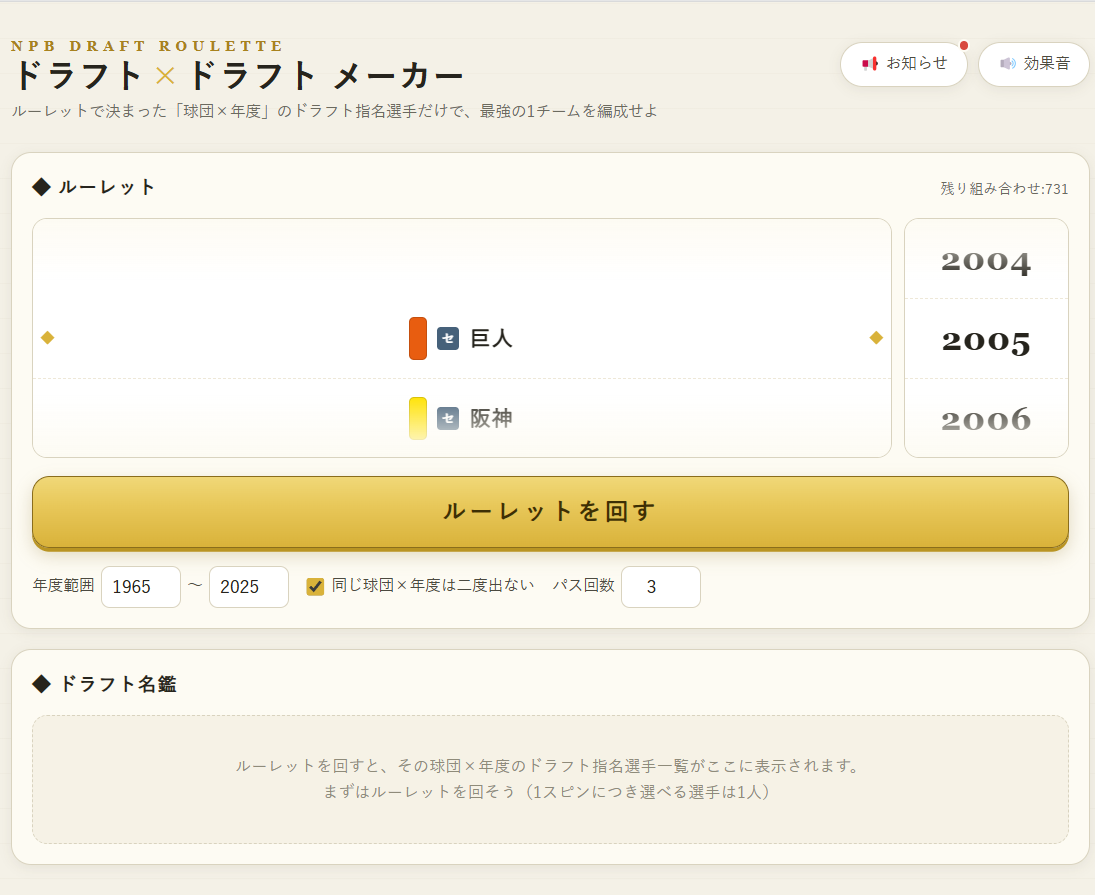This screenshot has width=1095, height=895.
Task: Click the yellow team color bar for 阪神
Action: [x=418, y=418]
